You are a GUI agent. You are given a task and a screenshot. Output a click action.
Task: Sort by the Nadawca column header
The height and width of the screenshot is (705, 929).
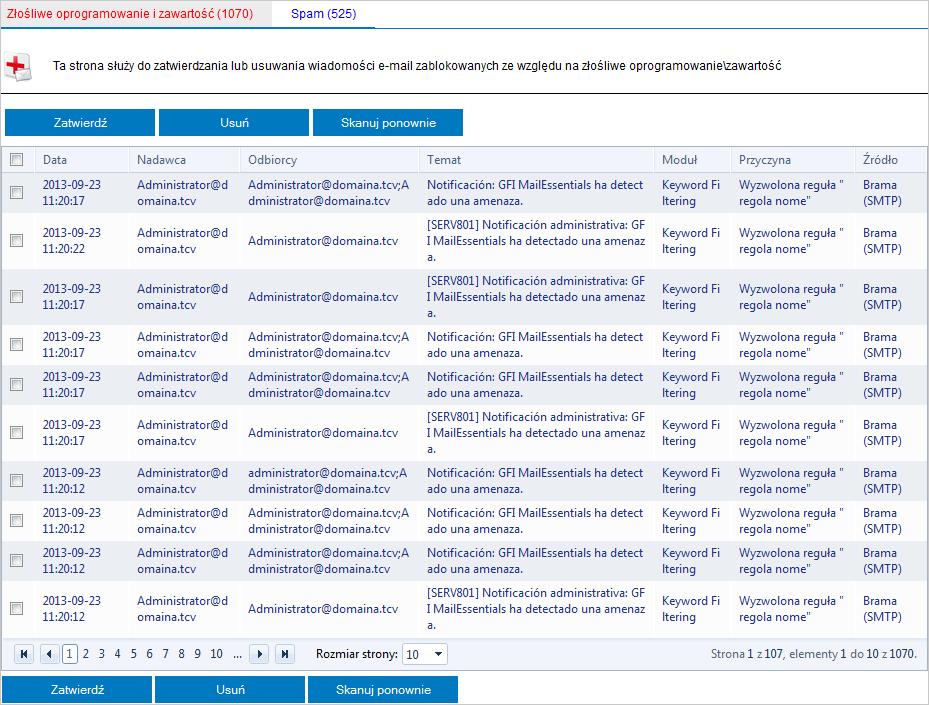point(161,160)
